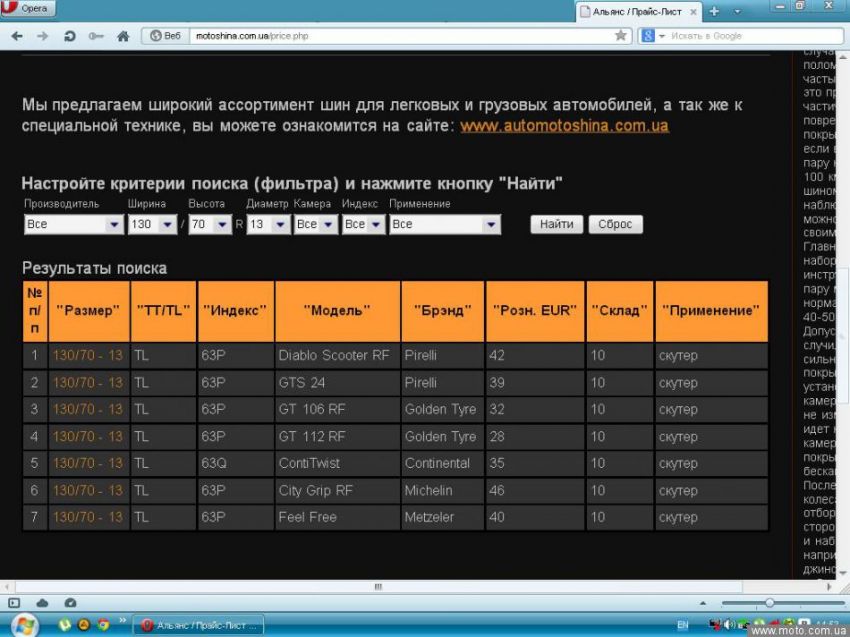The height and width of the screenshot is (637, 850).
Task: Click the volume speaker tray icon
Action: (729, 625)
